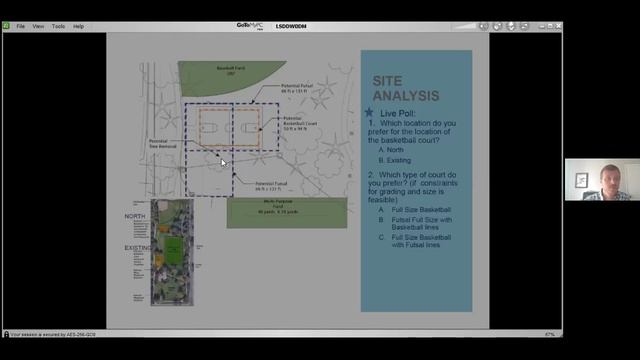Open the Tools menu
This screenshot has width=640, height=360.
[x=58, y=26]
